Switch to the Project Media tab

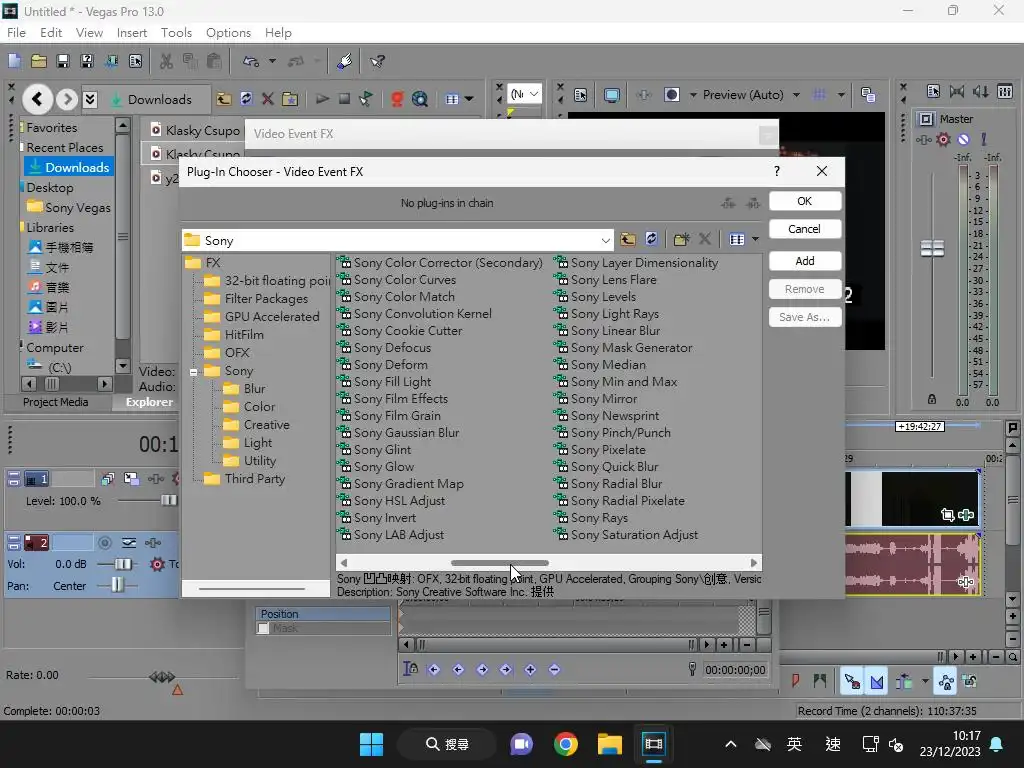[56, 402]
